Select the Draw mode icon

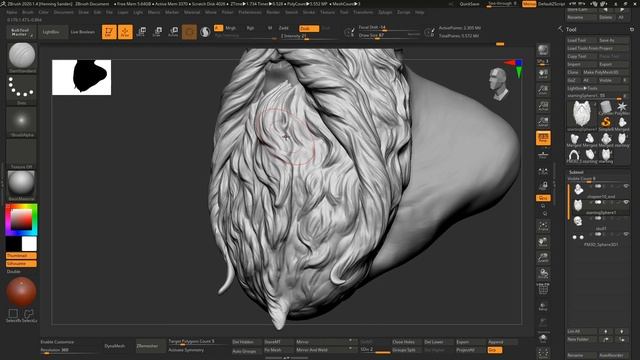[125, 32]
